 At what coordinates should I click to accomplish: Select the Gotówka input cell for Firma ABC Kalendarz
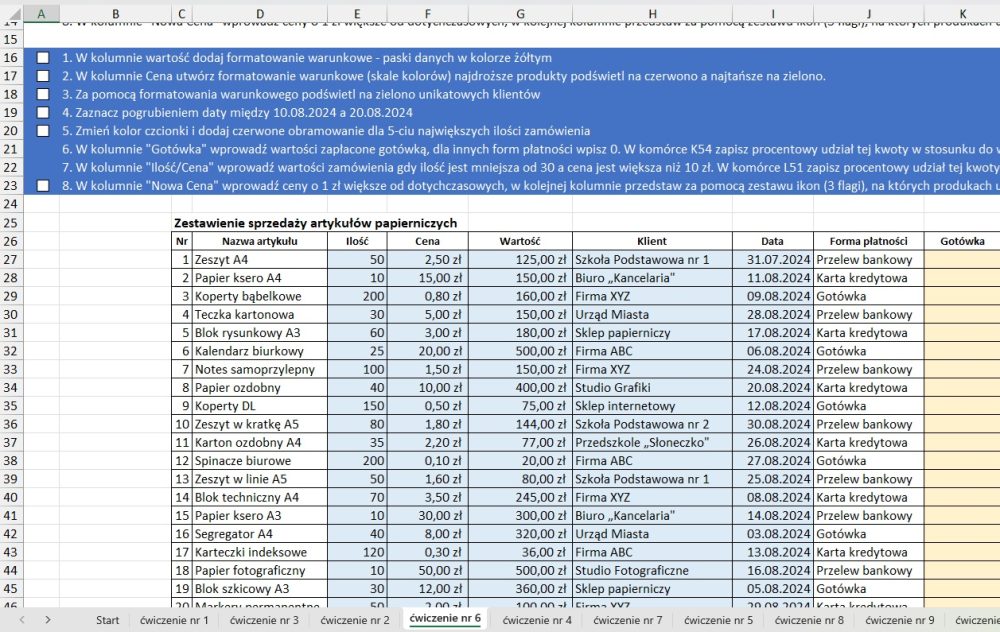962,351
